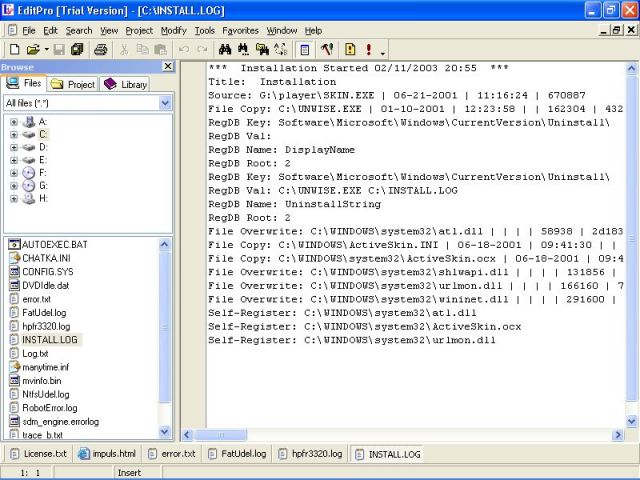Copy selection with the toolbar copy icon
The height and width of the screenshot is (480, 640).
142,49
